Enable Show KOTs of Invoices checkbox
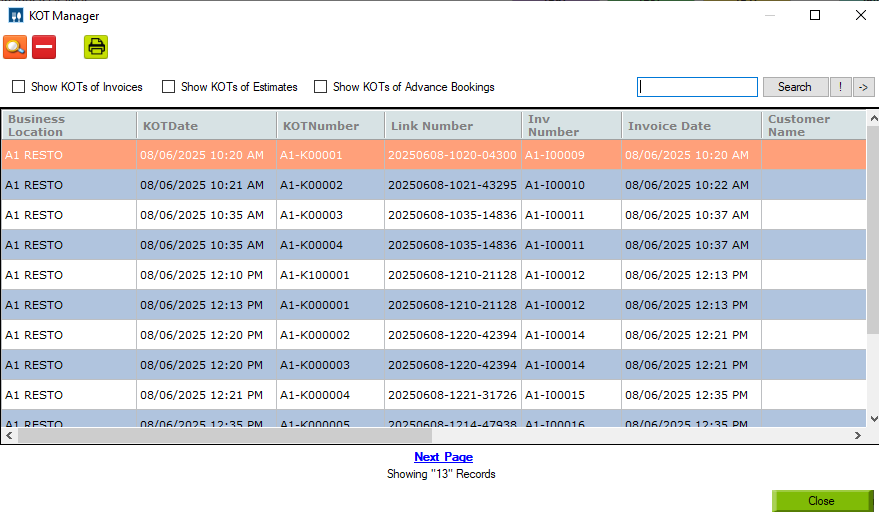Screen dimensions: 879x513 tap(18, 87)
